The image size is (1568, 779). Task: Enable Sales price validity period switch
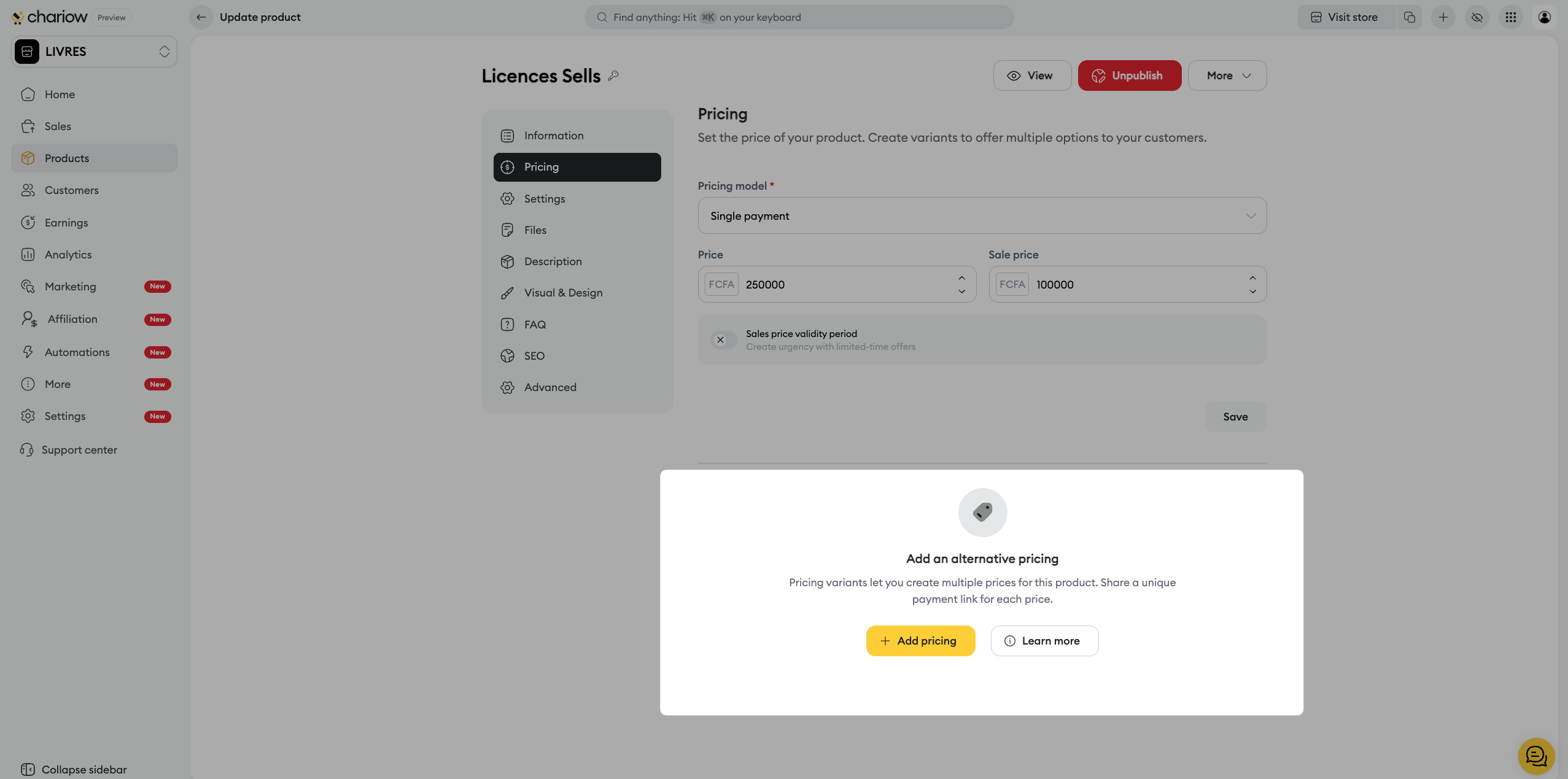tap(723, 340)
